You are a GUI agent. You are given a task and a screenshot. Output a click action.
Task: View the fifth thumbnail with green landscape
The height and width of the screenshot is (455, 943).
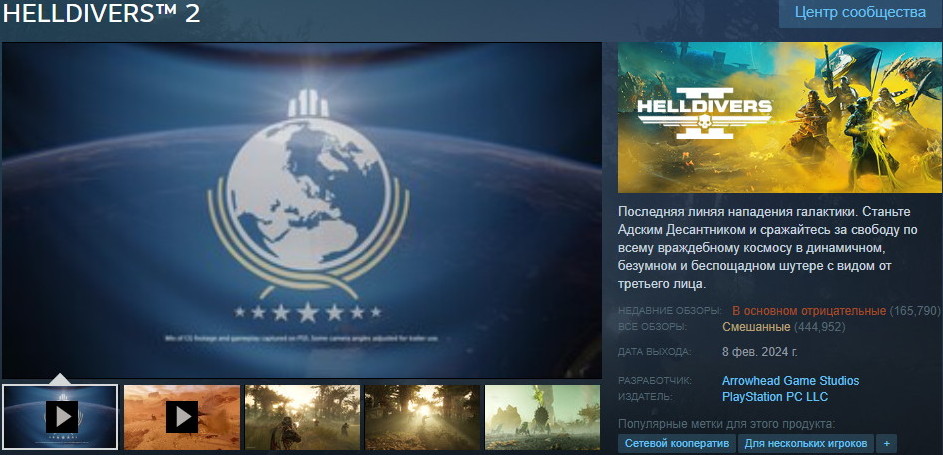(x=542, y=417)
